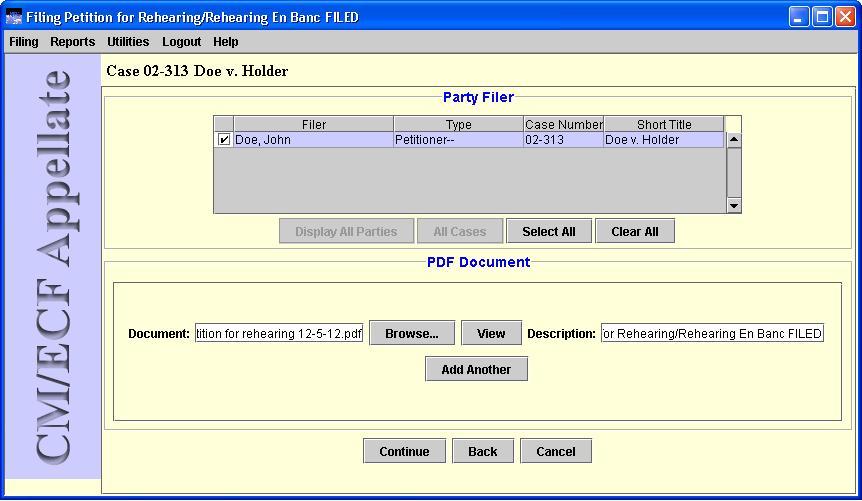The width and height of the screenshot is (862, 501).
Task: Minimize the filing window
Action: (x=799, y=17)
